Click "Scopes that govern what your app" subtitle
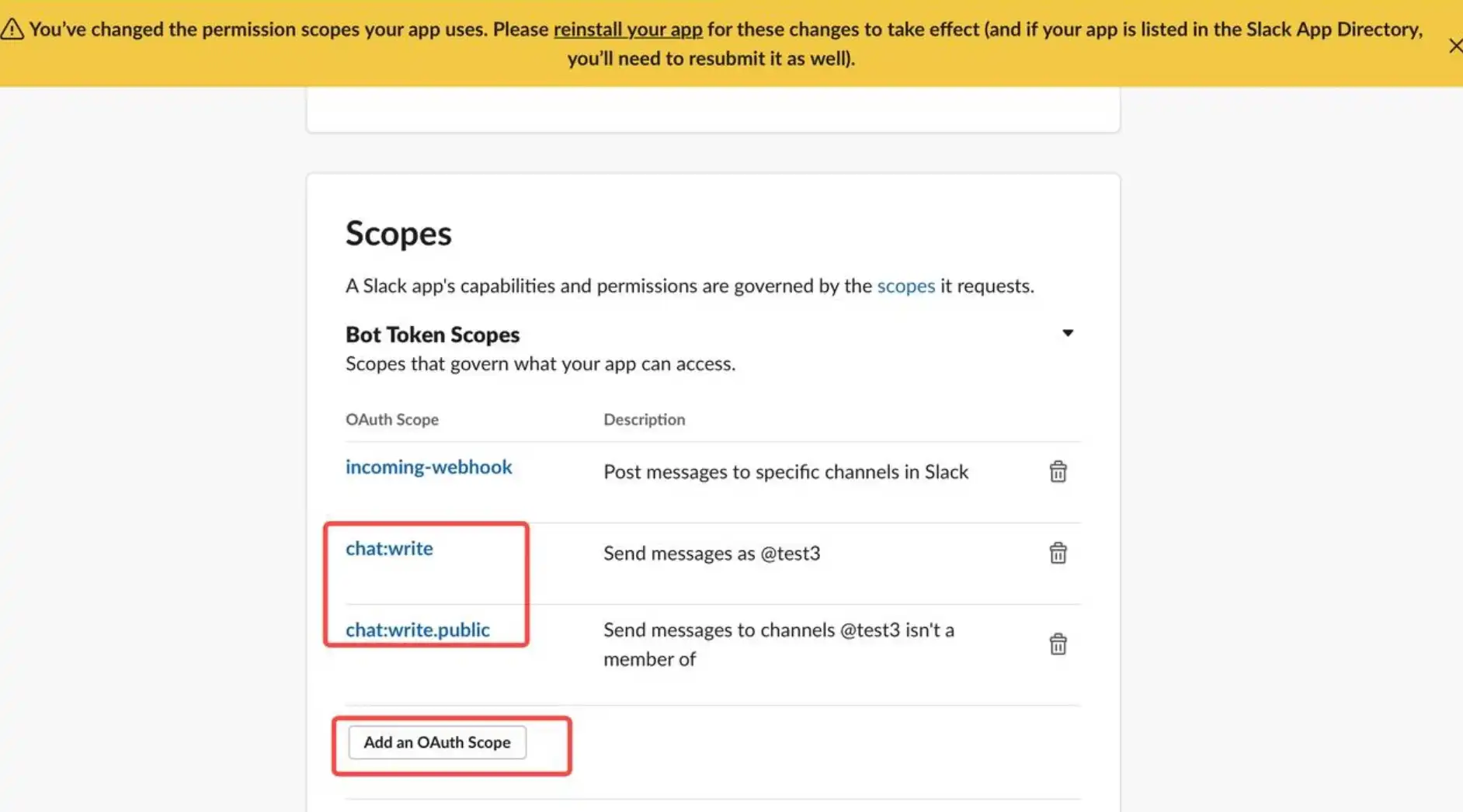The width and height of the screenshot is (1463, 812). click(x=540, y=364)
